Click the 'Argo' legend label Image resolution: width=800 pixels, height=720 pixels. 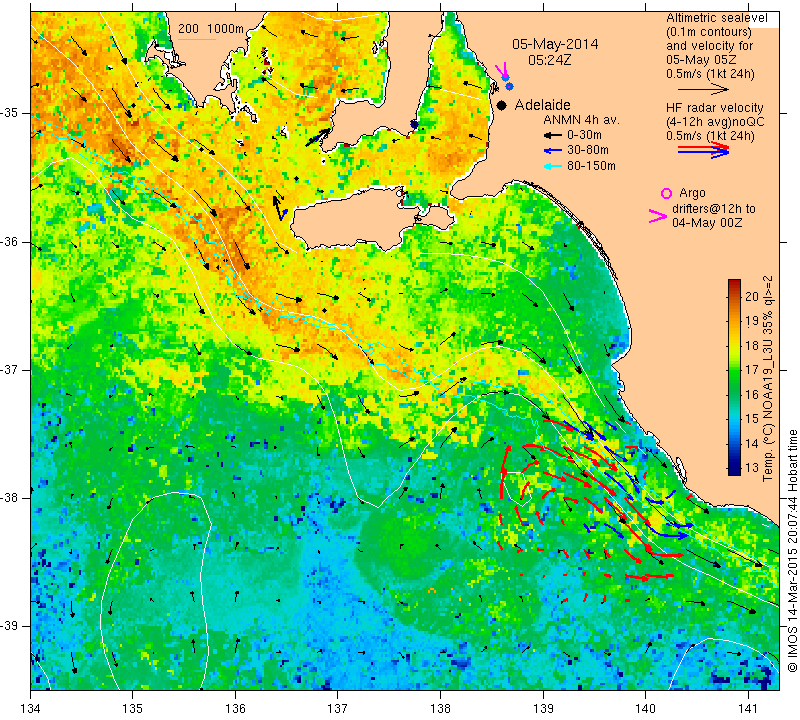[x=692, y=193]
